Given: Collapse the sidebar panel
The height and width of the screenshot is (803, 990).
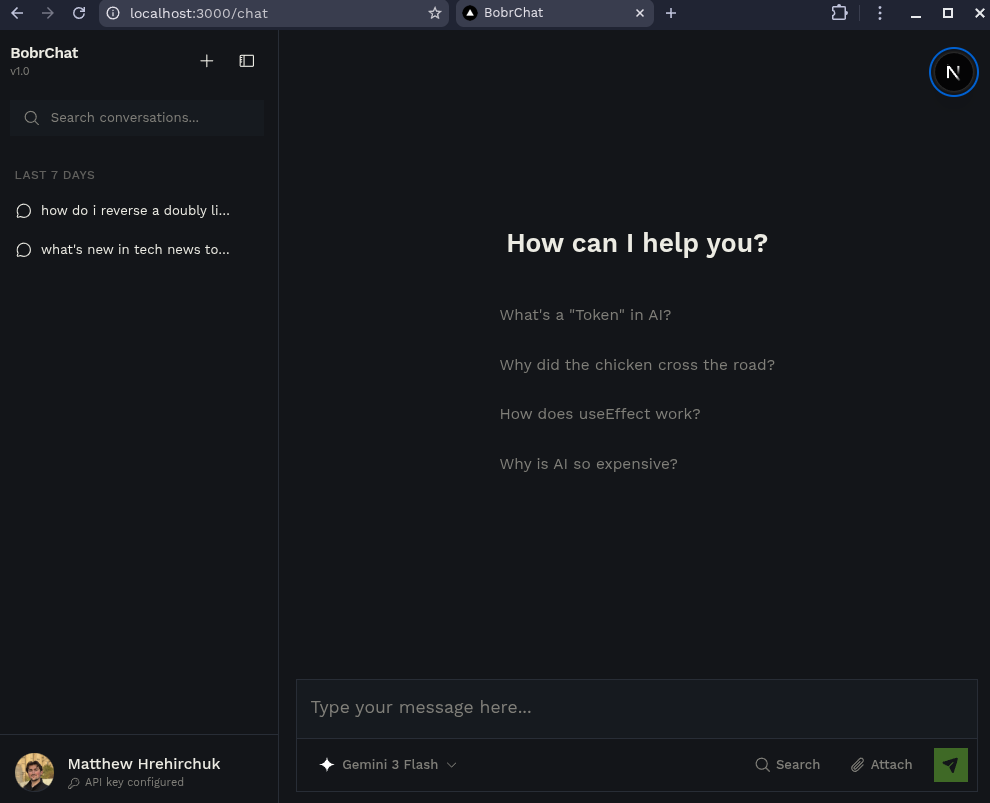Looking at the screenshot, I should click(247, 61).
